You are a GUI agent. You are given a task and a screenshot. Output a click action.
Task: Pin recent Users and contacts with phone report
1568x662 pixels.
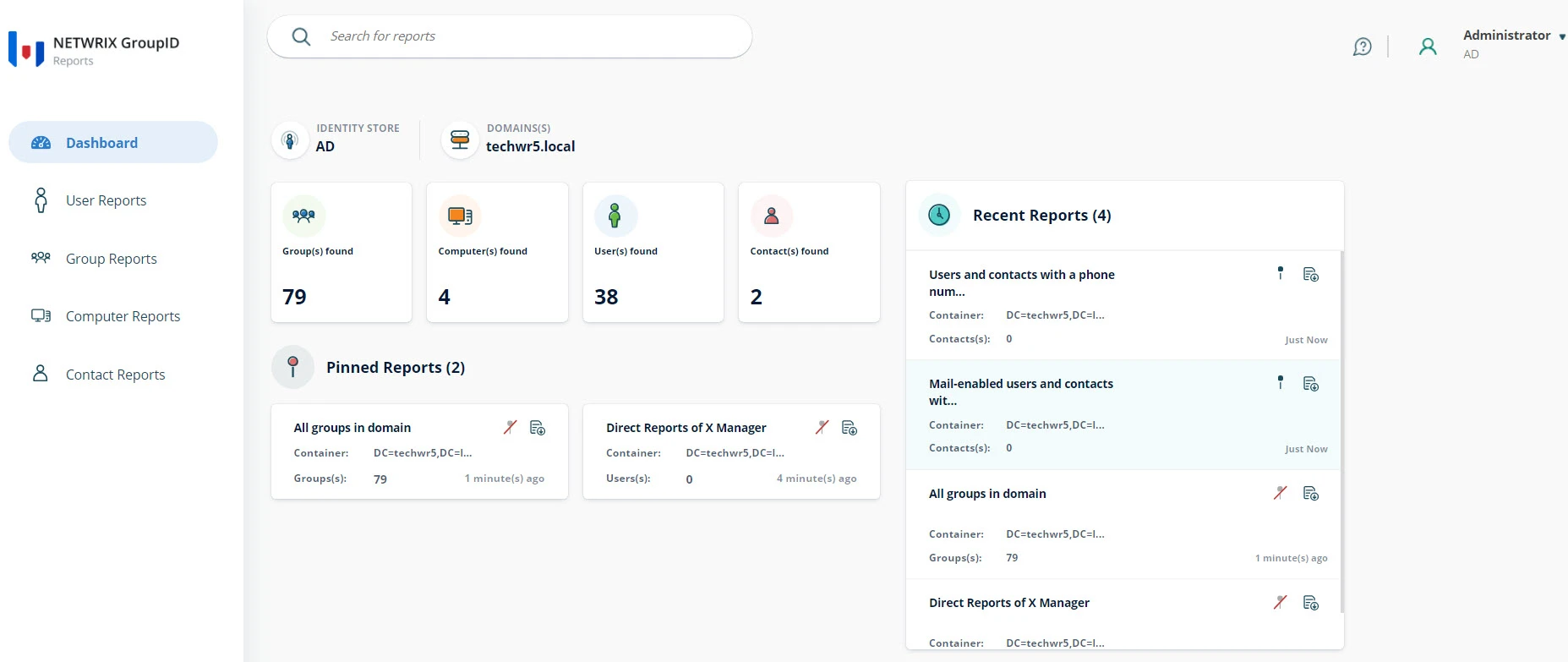(x=1281, y=273)
